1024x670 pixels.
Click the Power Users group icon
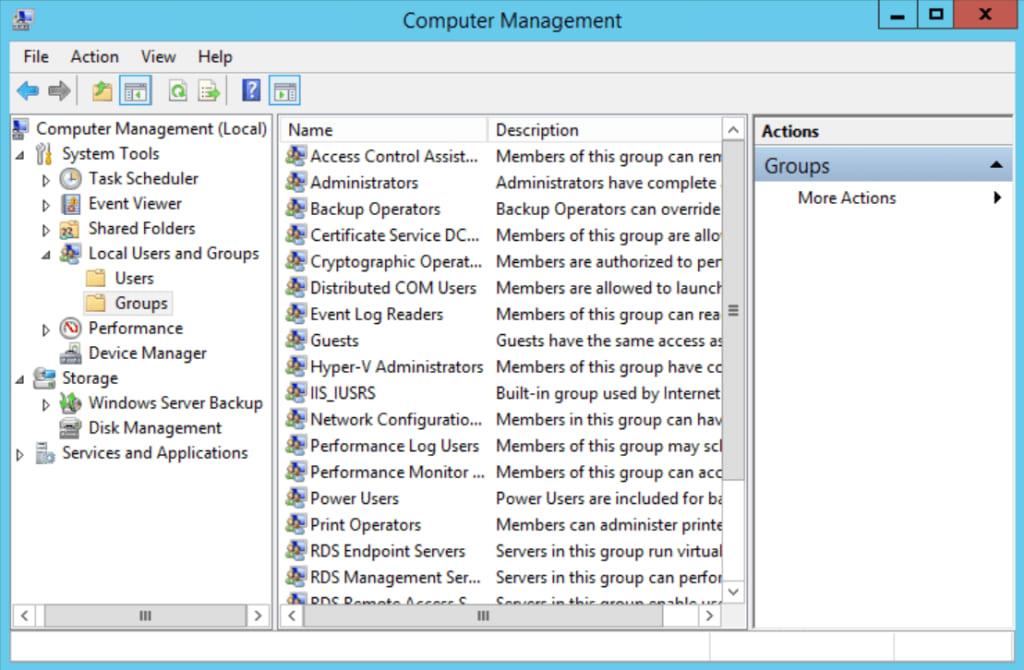[296, 498]
